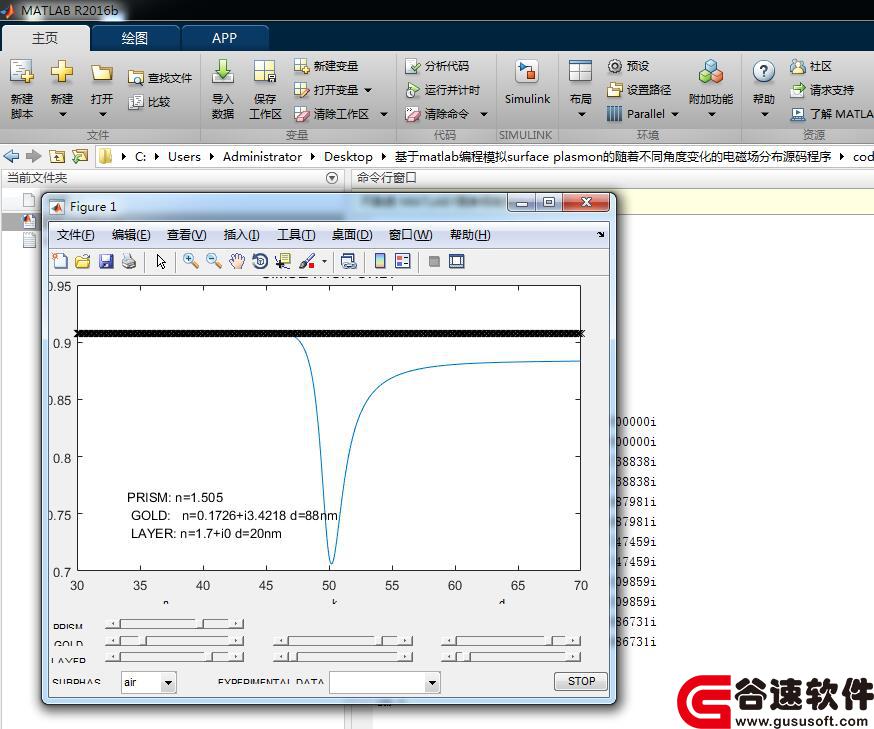Click the Analyze Code (分析代码) icon
The image size is (874, 729).
pos(412,66)
